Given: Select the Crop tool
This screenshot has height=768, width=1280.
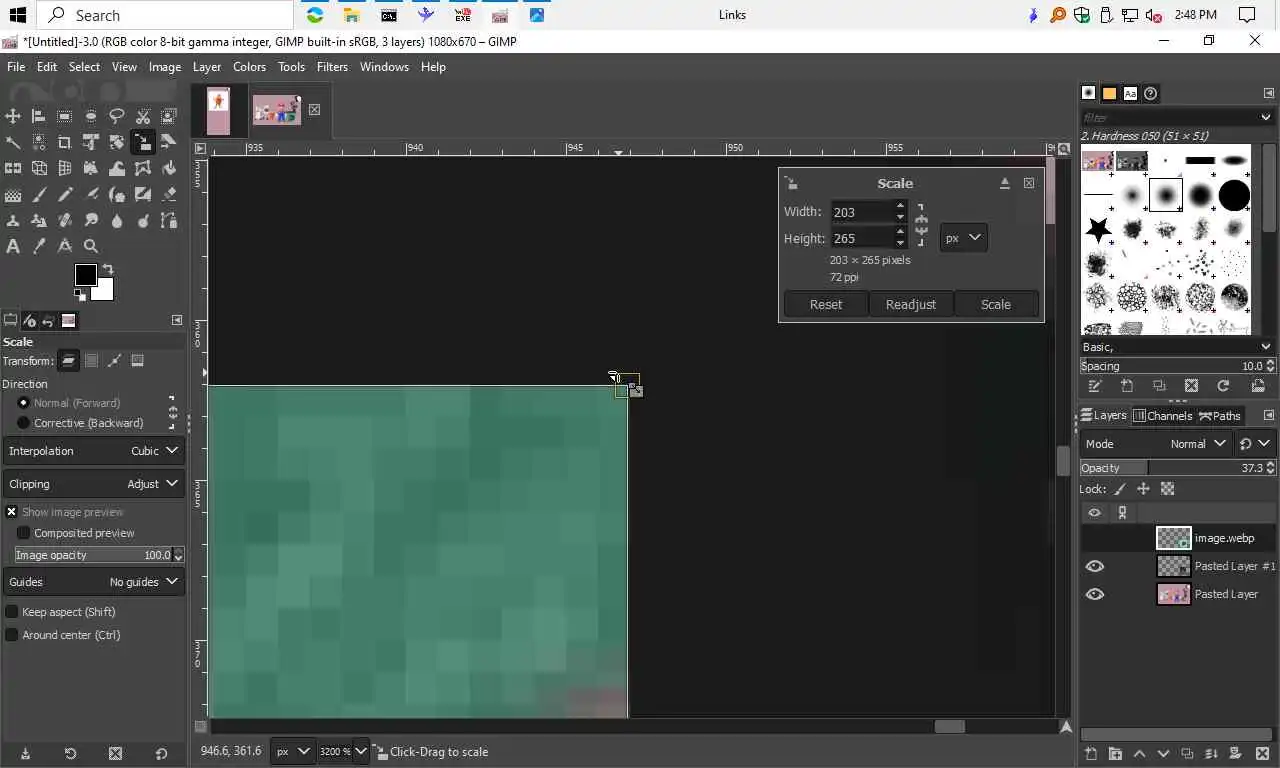Looking at the screenshot, I should [65, 142].
